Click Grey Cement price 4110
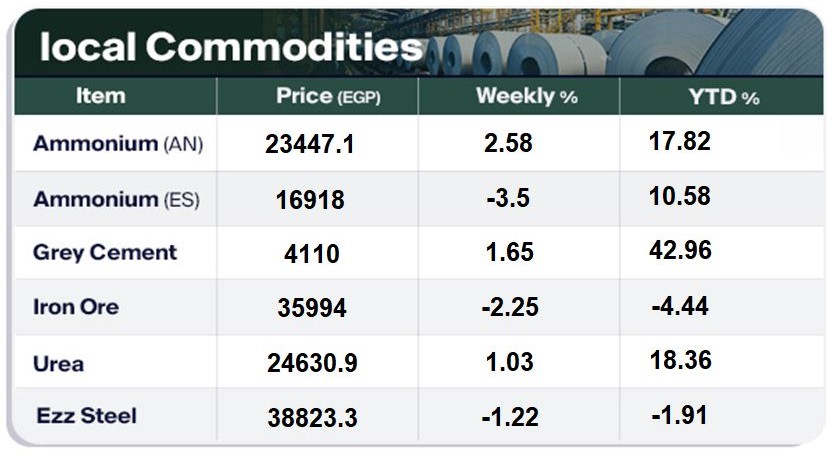The width and height of the screenshot is (839, 456). click(x=310, y=254)
